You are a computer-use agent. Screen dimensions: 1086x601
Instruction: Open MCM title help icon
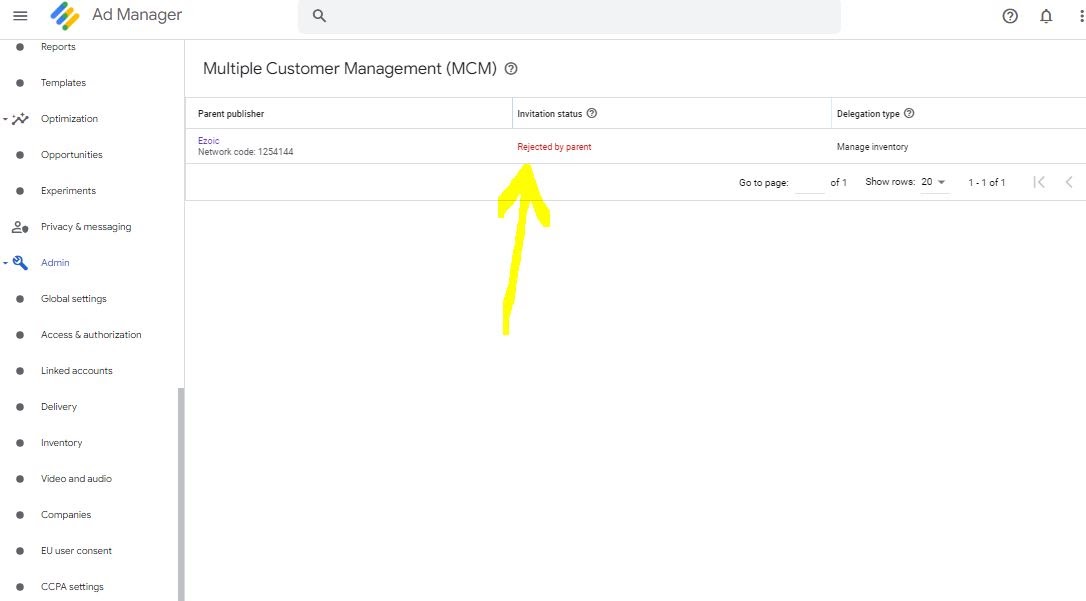511,69
